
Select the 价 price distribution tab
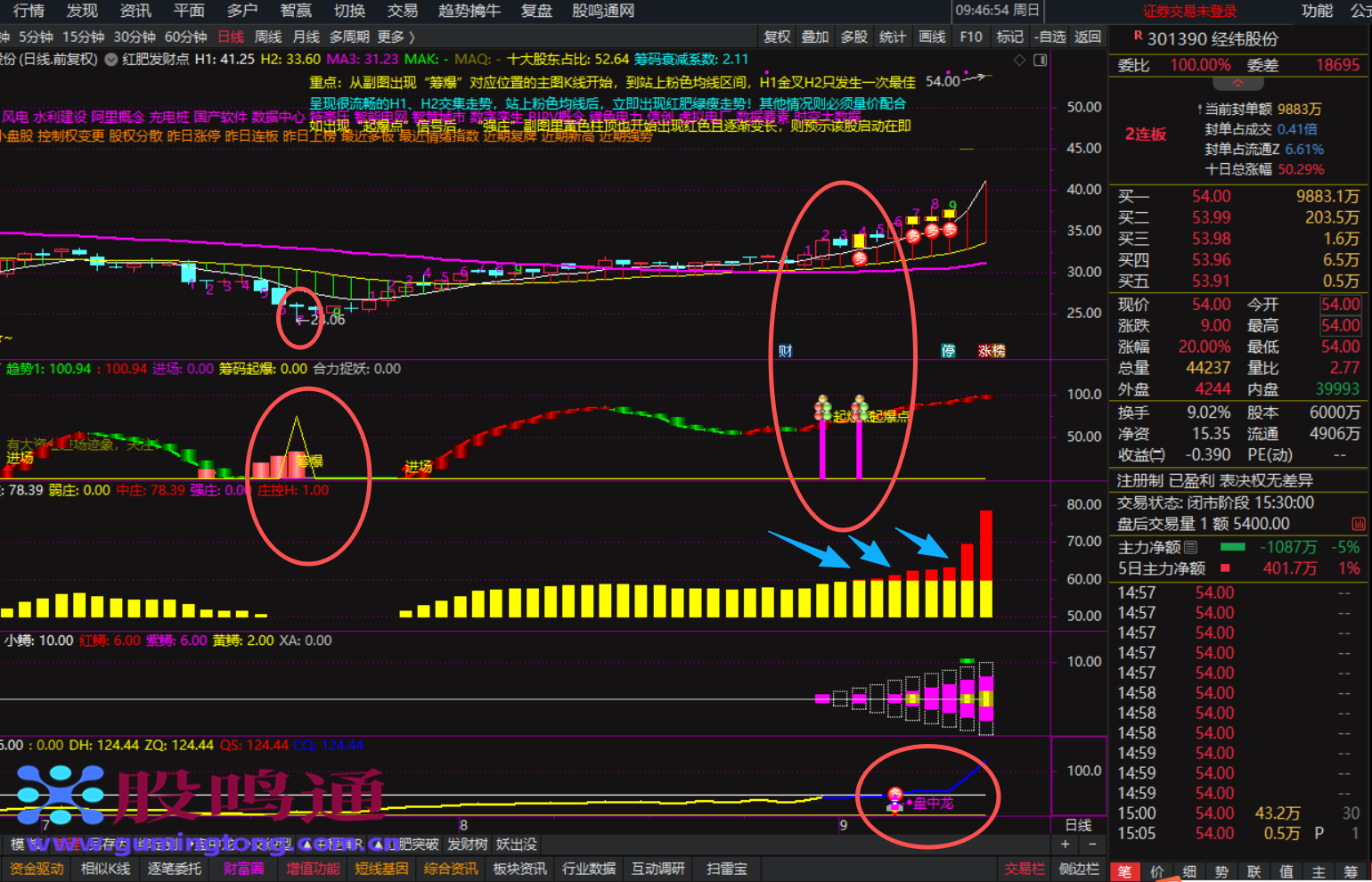tap(1157, 872)
